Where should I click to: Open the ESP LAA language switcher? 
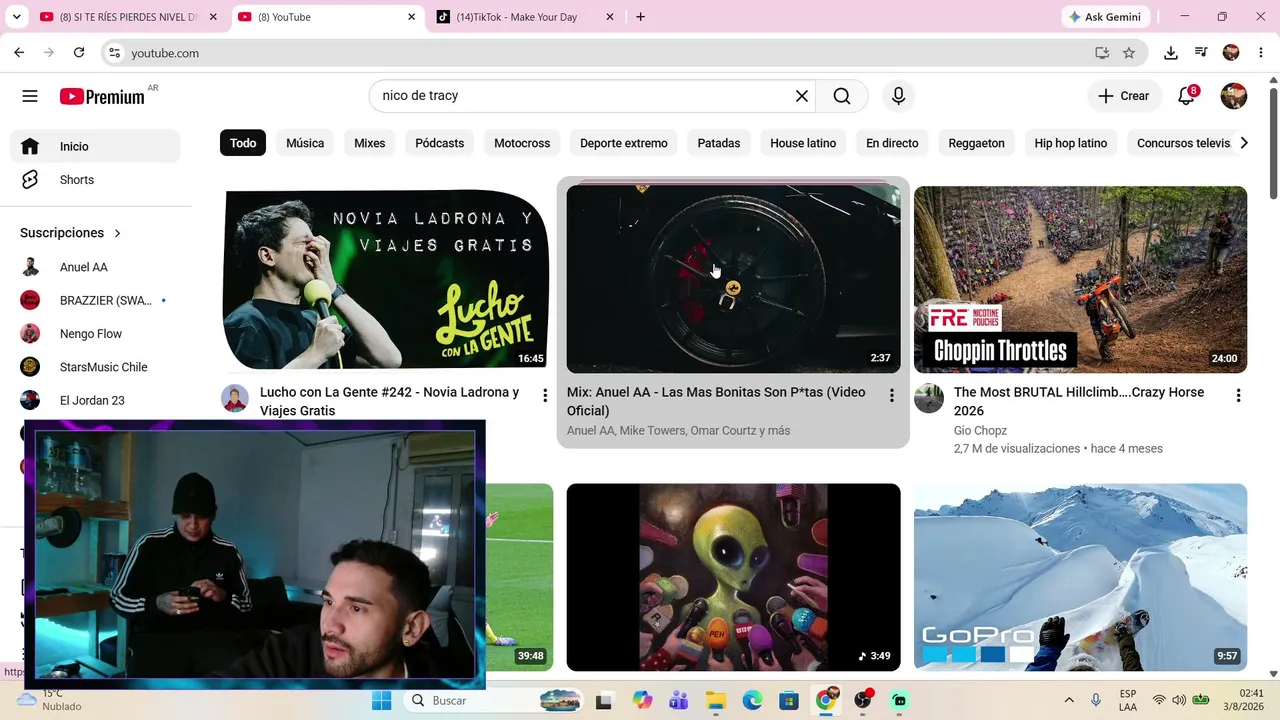coord(1128,701)
